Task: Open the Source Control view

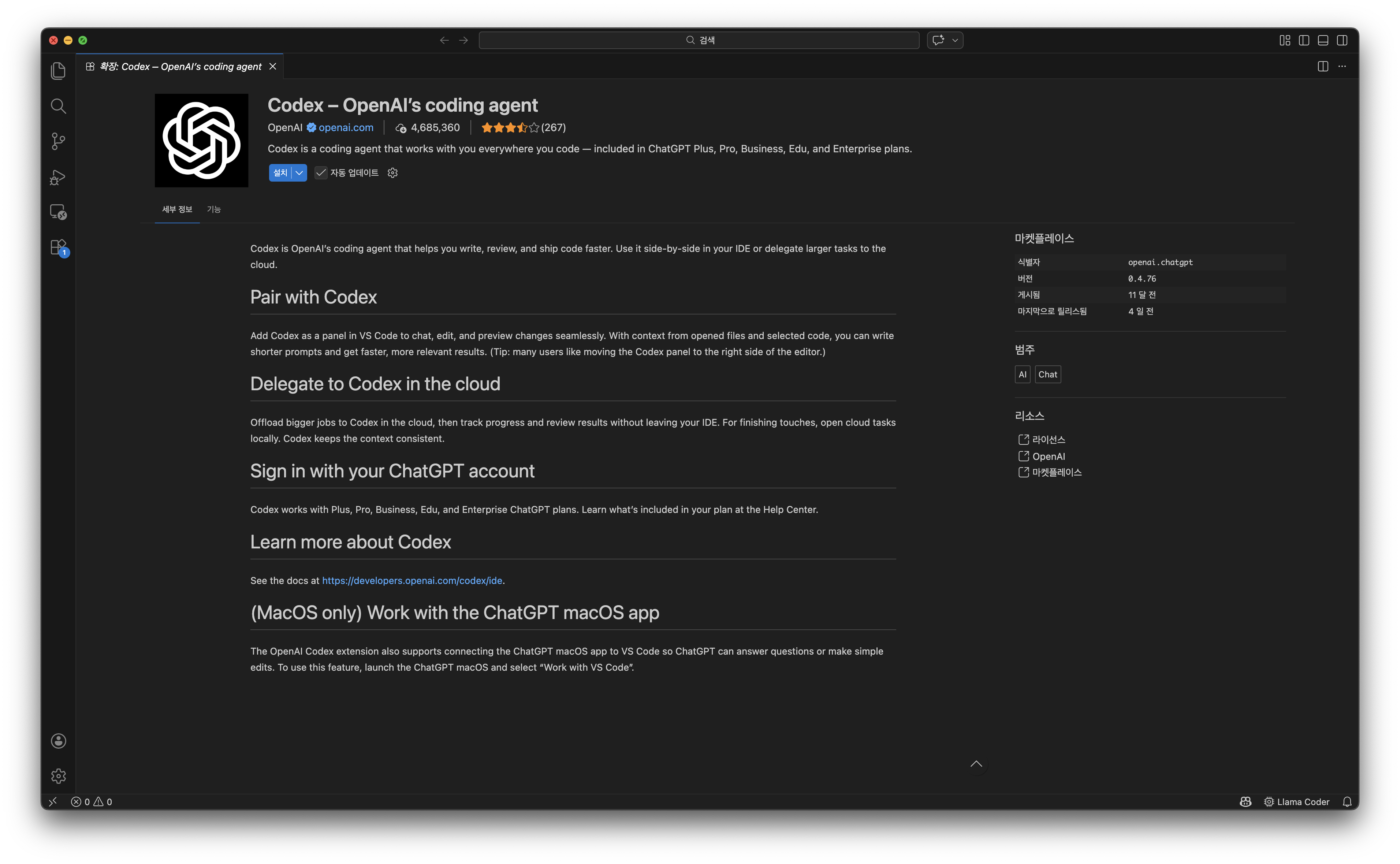Action: [58, 141]
